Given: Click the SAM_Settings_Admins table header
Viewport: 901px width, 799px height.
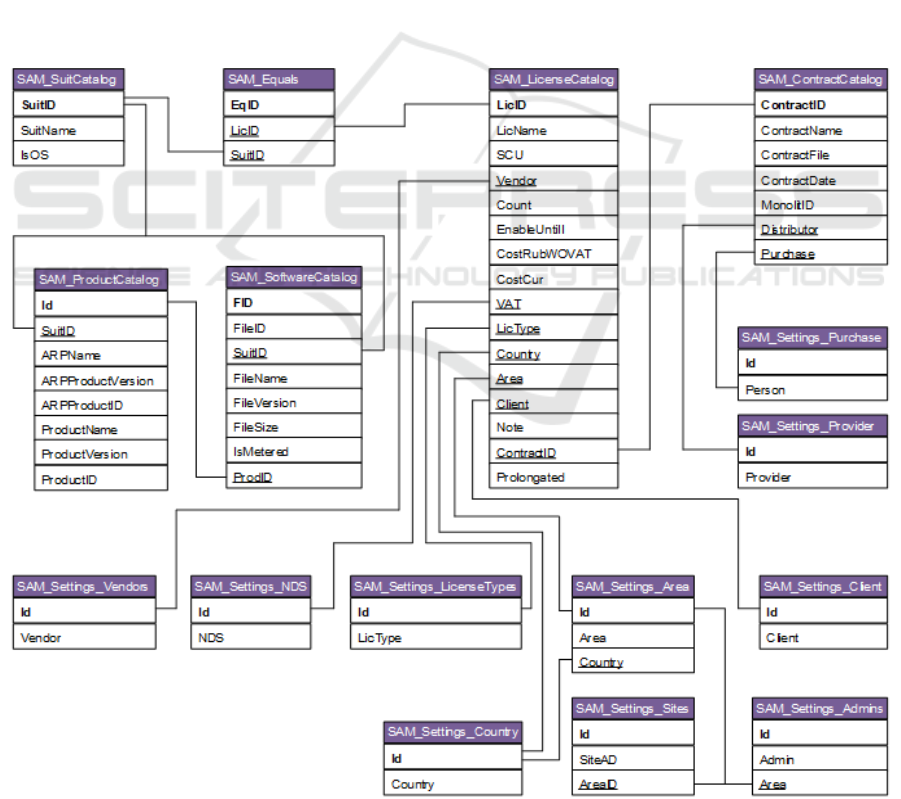Looking at the screenshot, I should coord(820,709).
